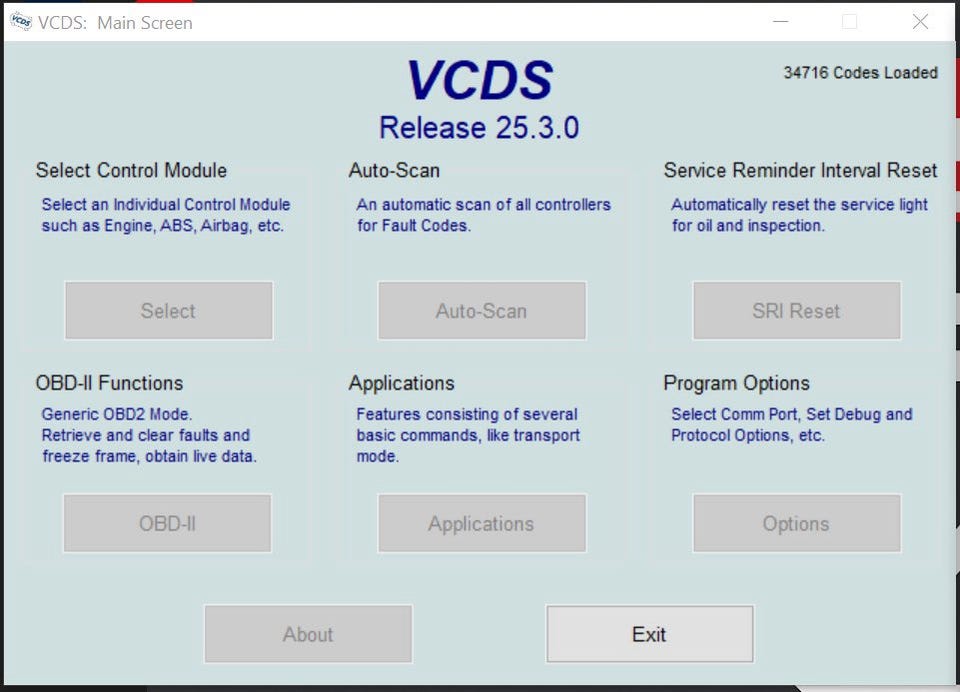The image size is (960, 692).
Task: Exit the VCDS program
Action: [650, 634]
